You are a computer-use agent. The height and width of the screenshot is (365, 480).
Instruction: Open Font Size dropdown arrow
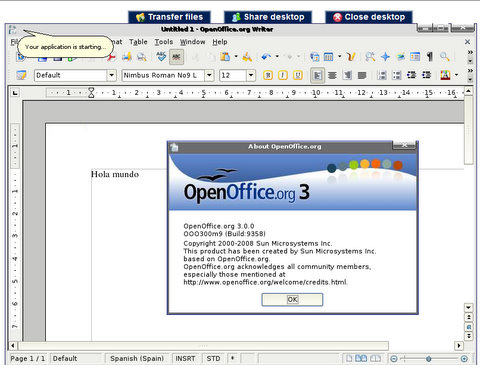pos(251,75)
